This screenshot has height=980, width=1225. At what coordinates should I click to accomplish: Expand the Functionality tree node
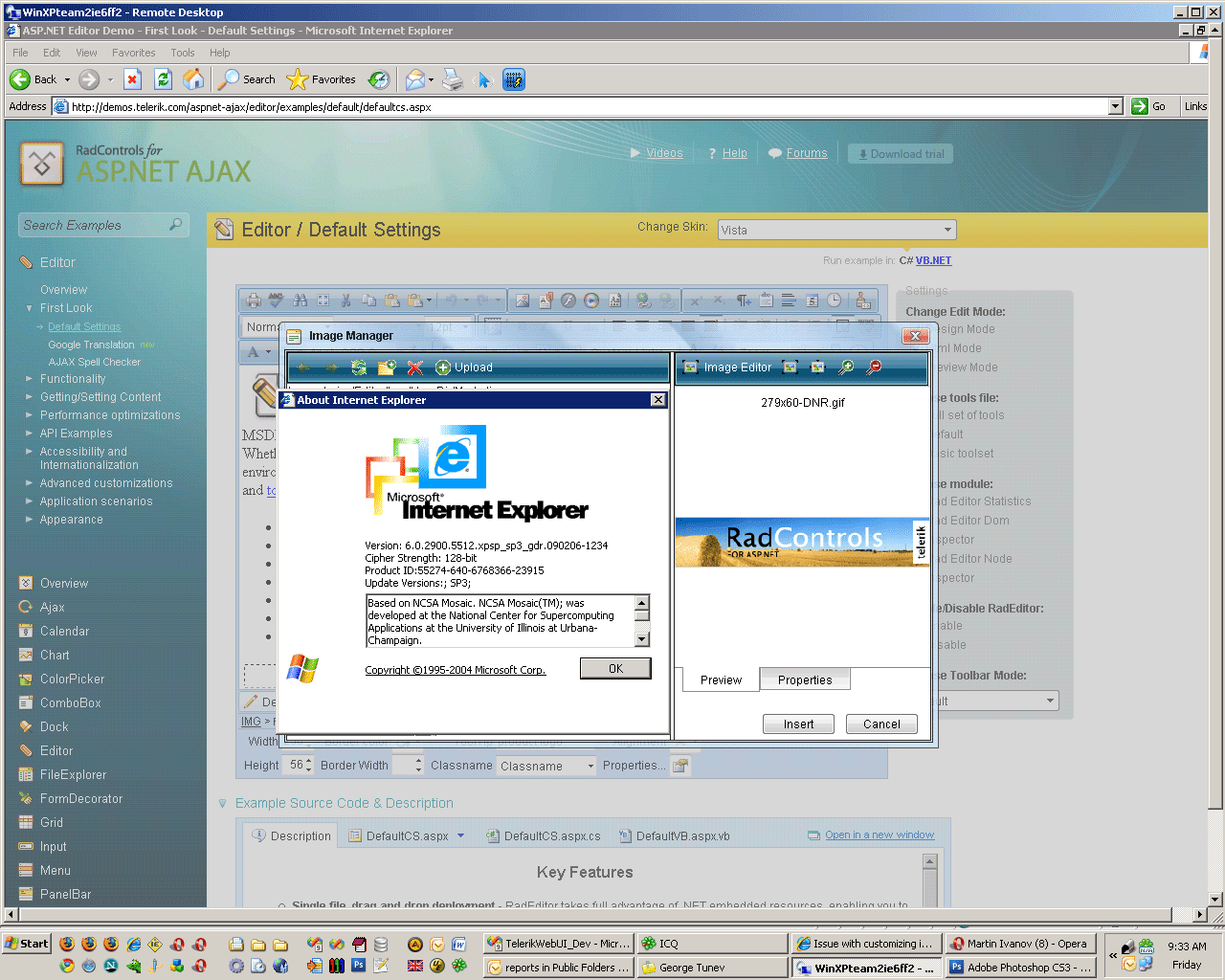29,379
